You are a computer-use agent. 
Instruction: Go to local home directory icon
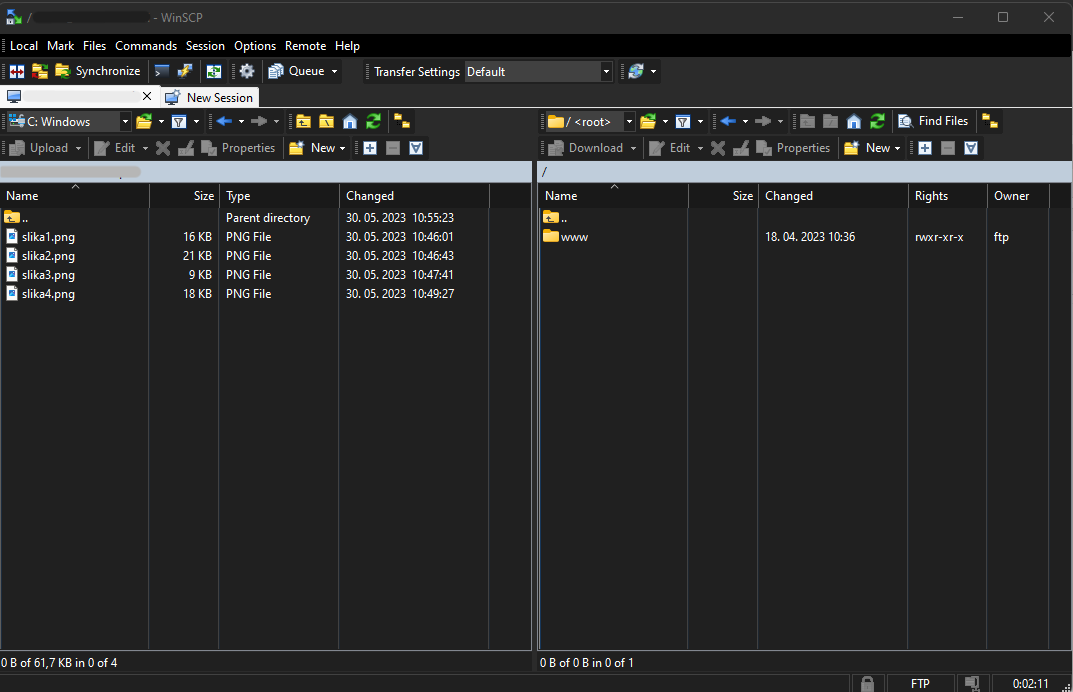point(350,122)
